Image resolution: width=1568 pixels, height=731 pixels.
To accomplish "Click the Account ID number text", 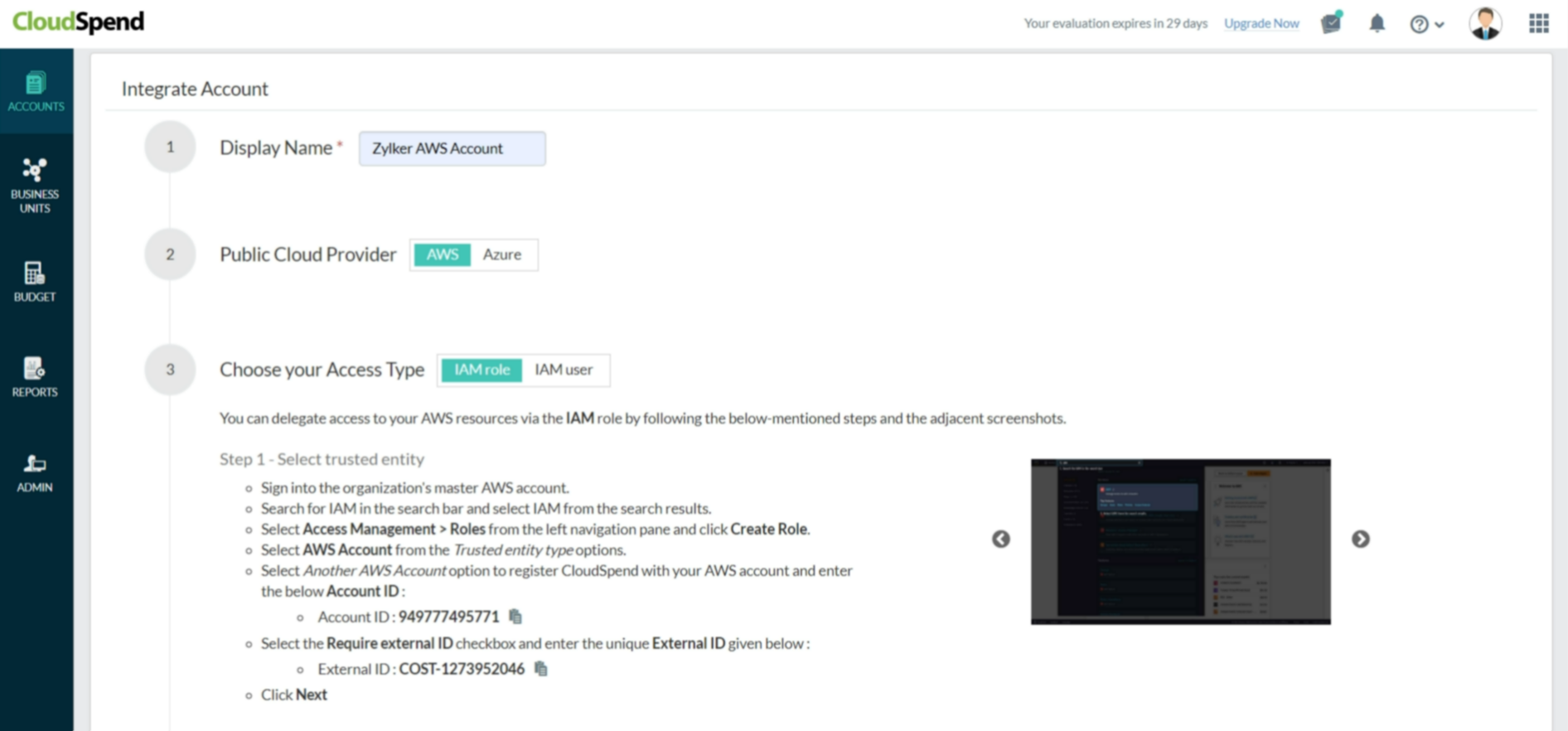I will [448, 617].
